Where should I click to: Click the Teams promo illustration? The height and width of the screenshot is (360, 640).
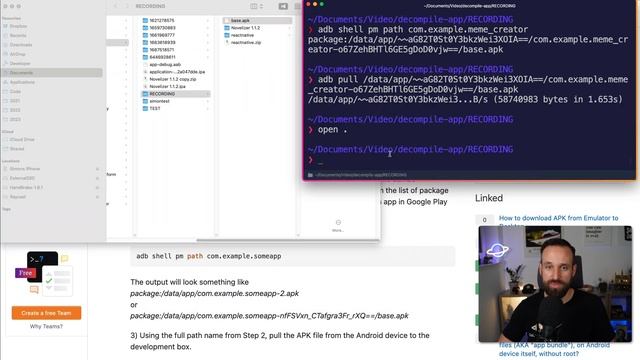point(44,273)
